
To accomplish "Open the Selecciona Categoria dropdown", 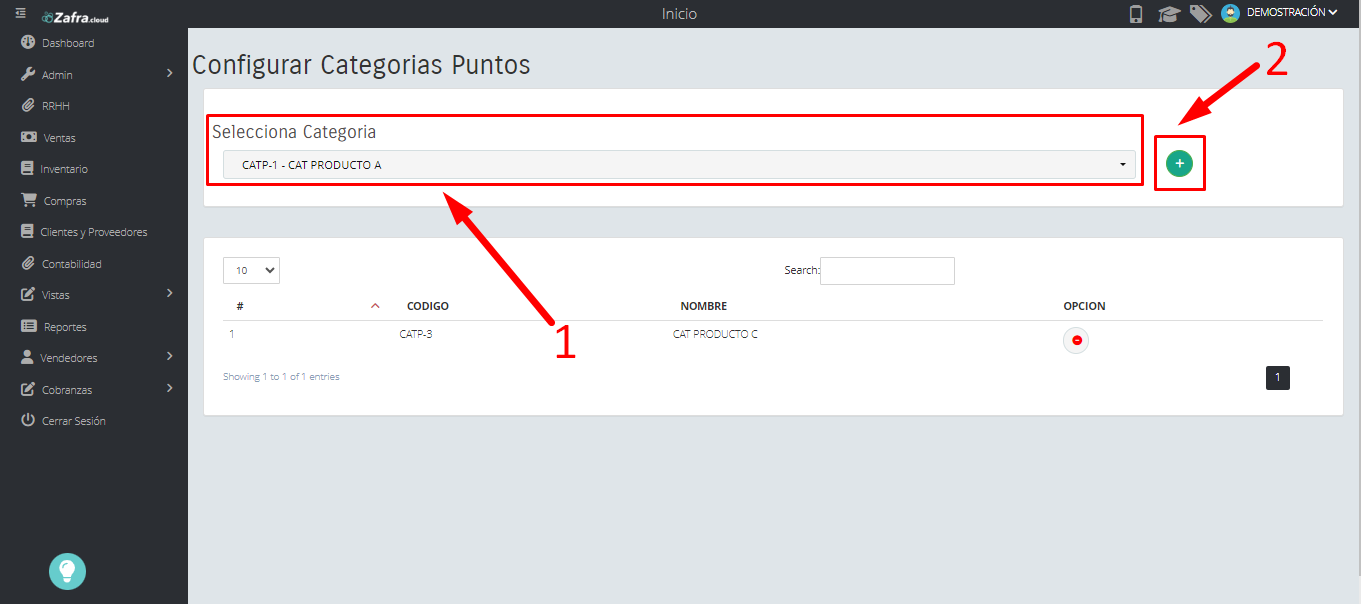I will click(x=679, y=165).
